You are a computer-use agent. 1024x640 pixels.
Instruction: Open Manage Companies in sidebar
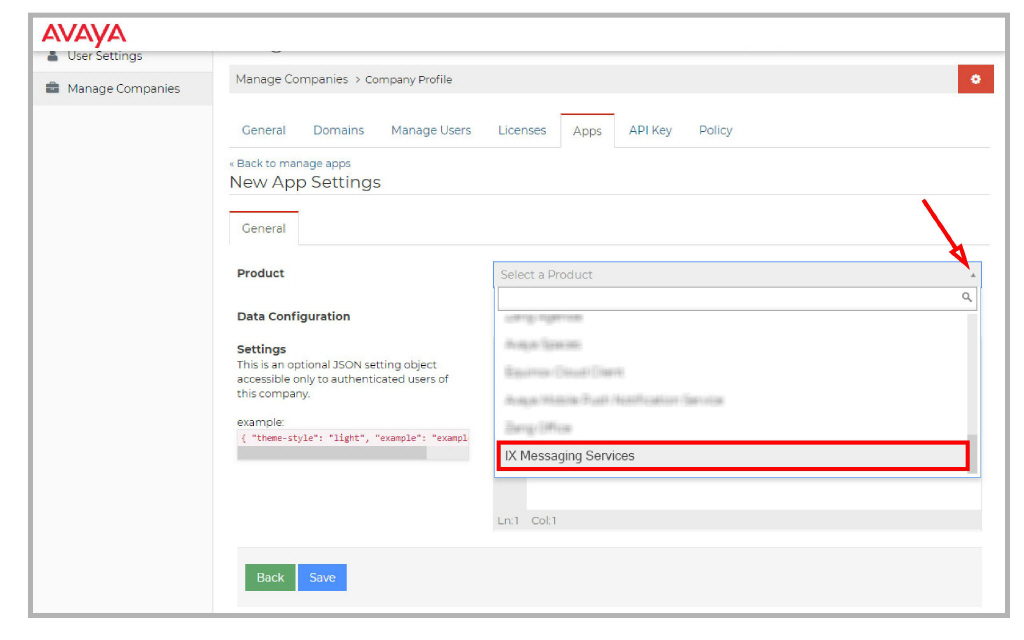(x=123, y=88)
